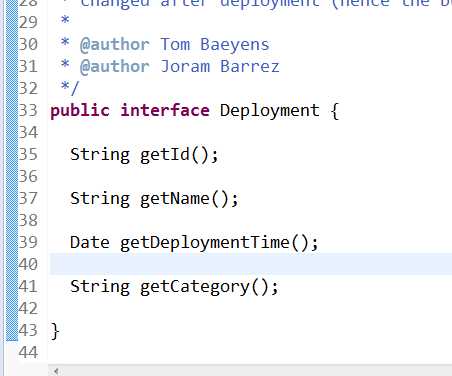Click line number 44 in the gutter
Image resolution: width=452 pixels, height=376 pixels.
tap(28, 352)
